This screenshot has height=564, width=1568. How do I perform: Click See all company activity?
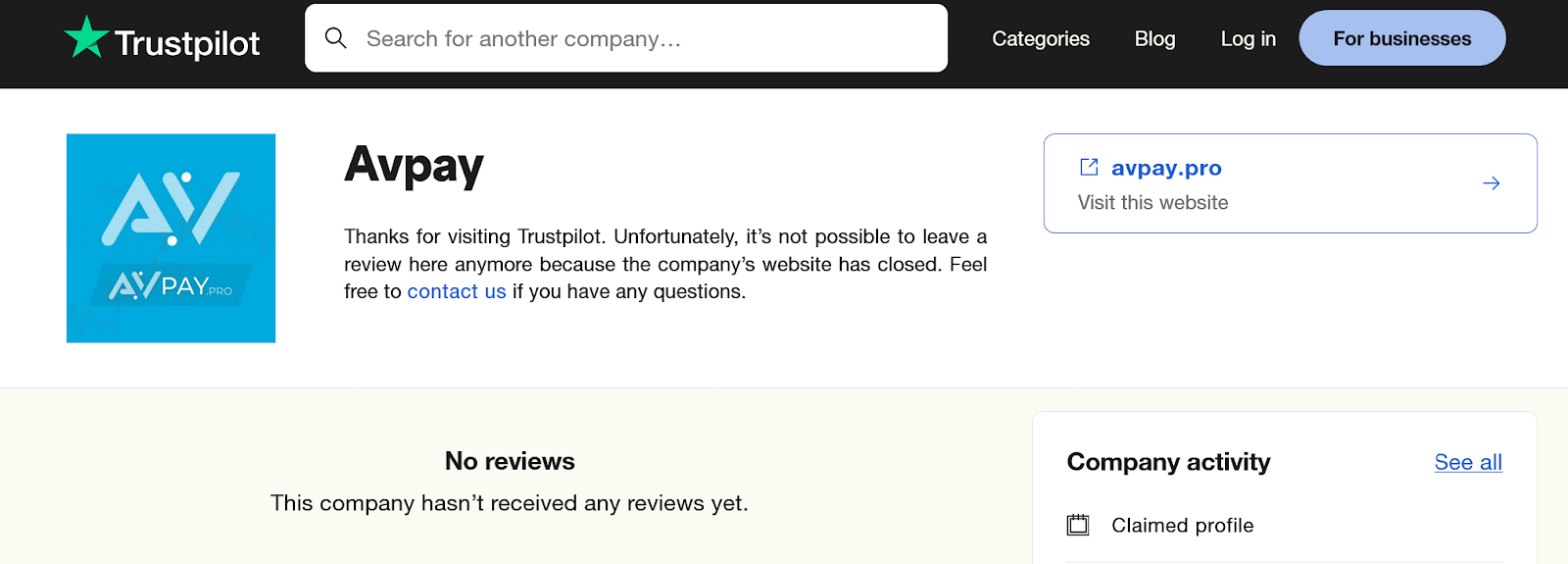click(x=1467, y=462)
